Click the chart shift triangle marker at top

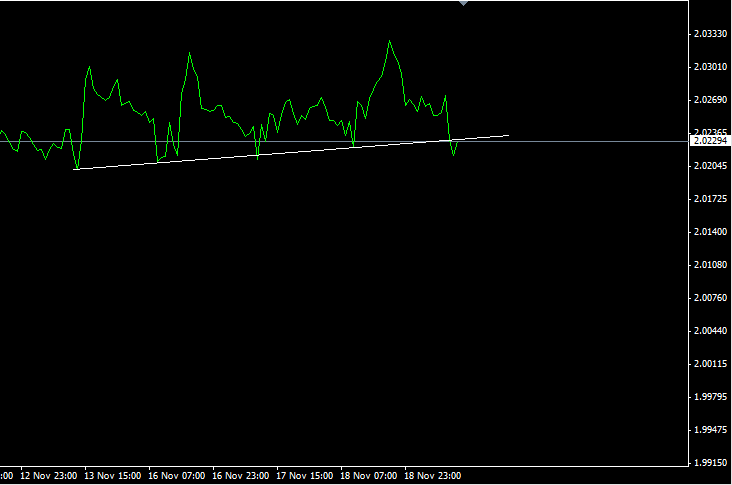point(463,3)
